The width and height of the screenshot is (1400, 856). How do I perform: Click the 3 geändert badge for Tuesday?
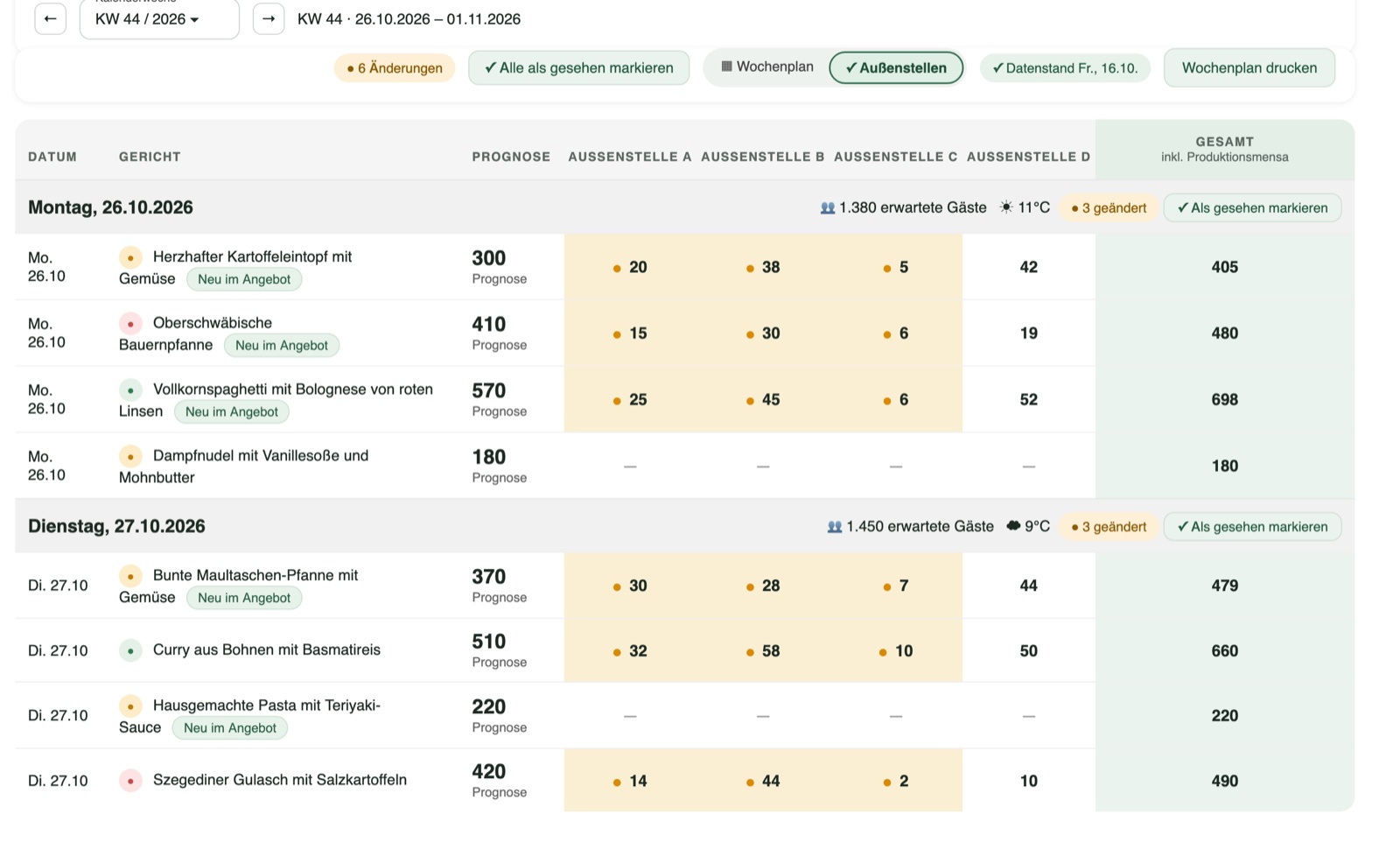tap(1109, 527)
